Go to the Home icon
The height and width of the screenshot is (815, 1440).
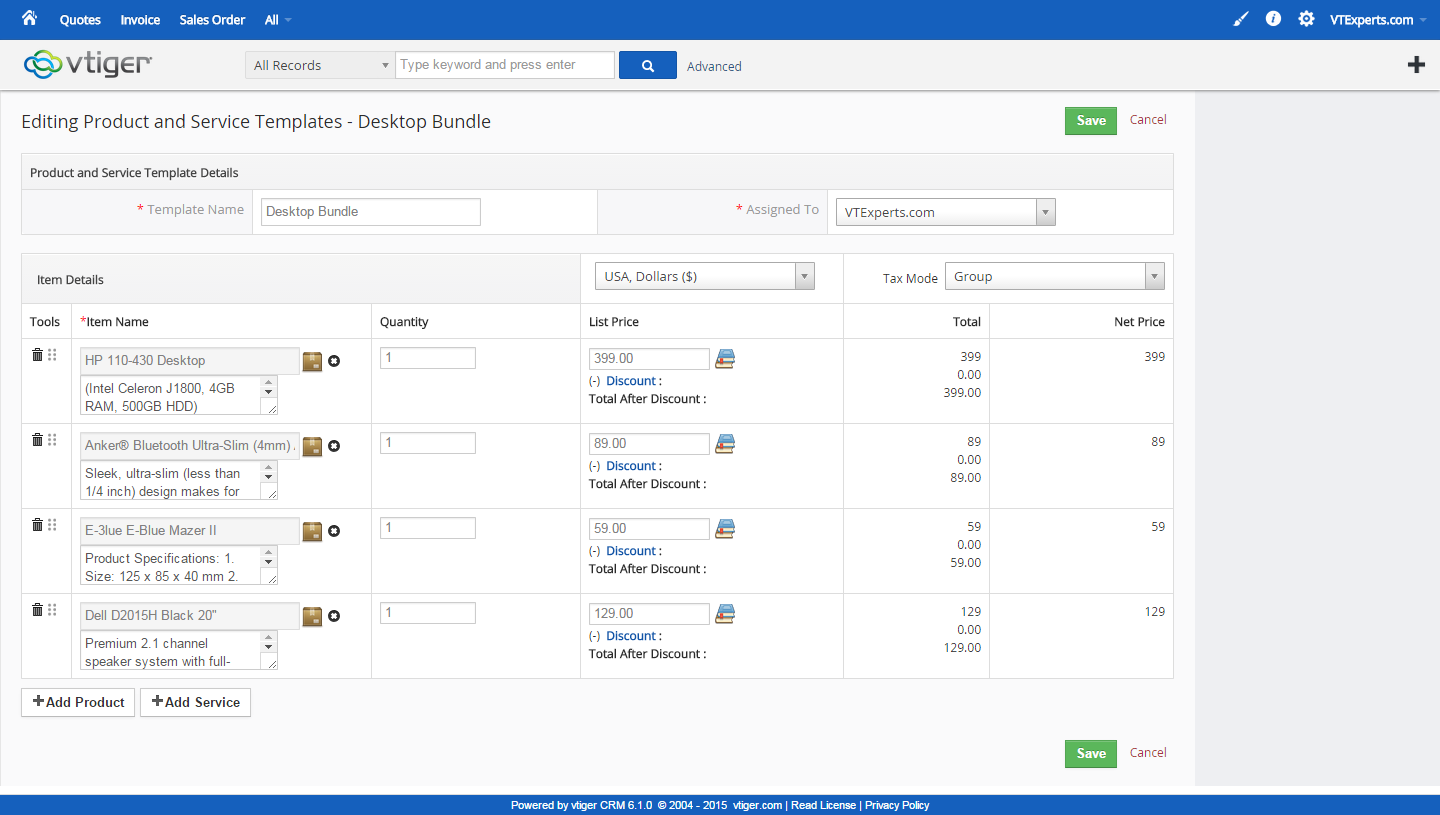coord(29,19)
